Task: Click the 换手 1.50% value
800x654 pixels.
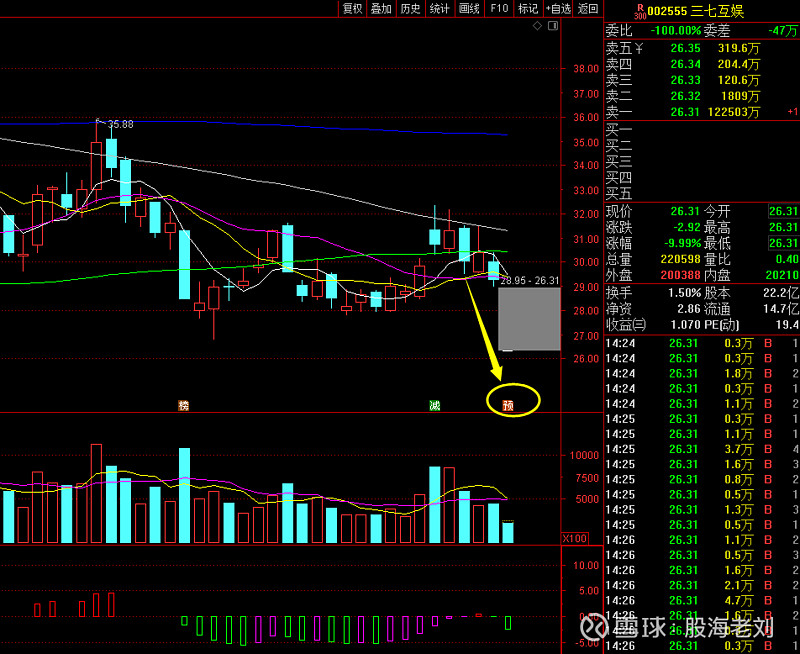Action: [685, 293]
